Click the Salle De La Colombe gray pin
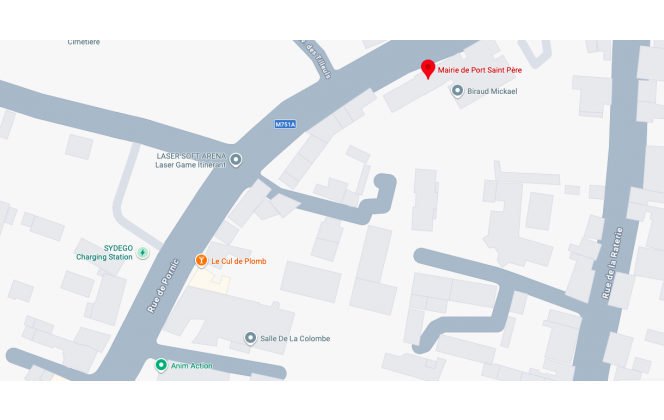This screenshot has width=664, height=420. pos(250,338)
